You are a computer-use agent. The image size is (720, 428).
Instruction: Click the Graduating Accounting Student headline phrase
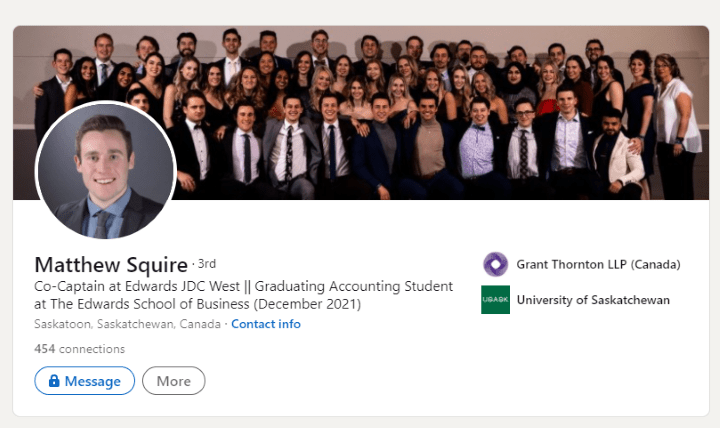click(354, 287)
